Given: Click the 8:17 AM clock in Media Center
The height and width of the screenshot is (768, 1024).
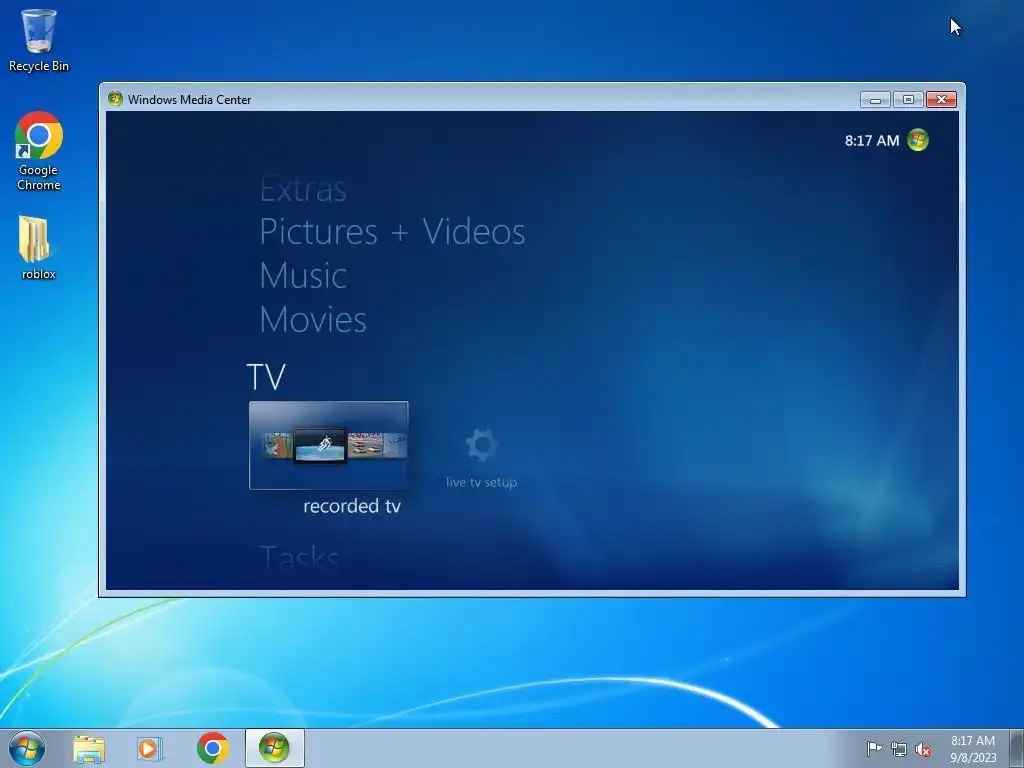Looking at the screenshot, I should click(x=871, y=140).
